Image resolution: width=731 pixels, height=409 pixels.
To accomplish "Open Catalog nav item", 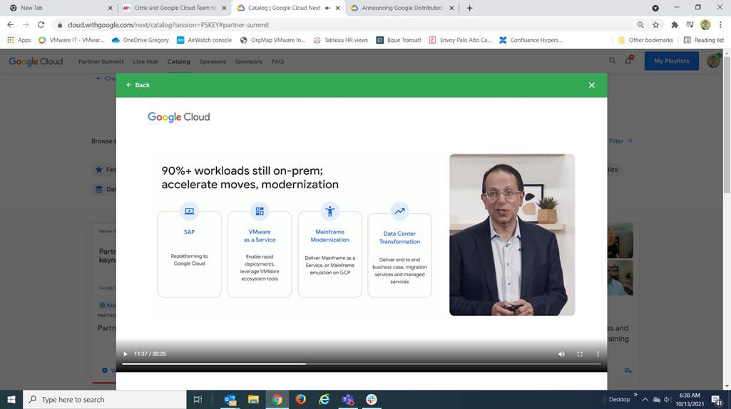I will pyautogui.click(x=179, y=62).
